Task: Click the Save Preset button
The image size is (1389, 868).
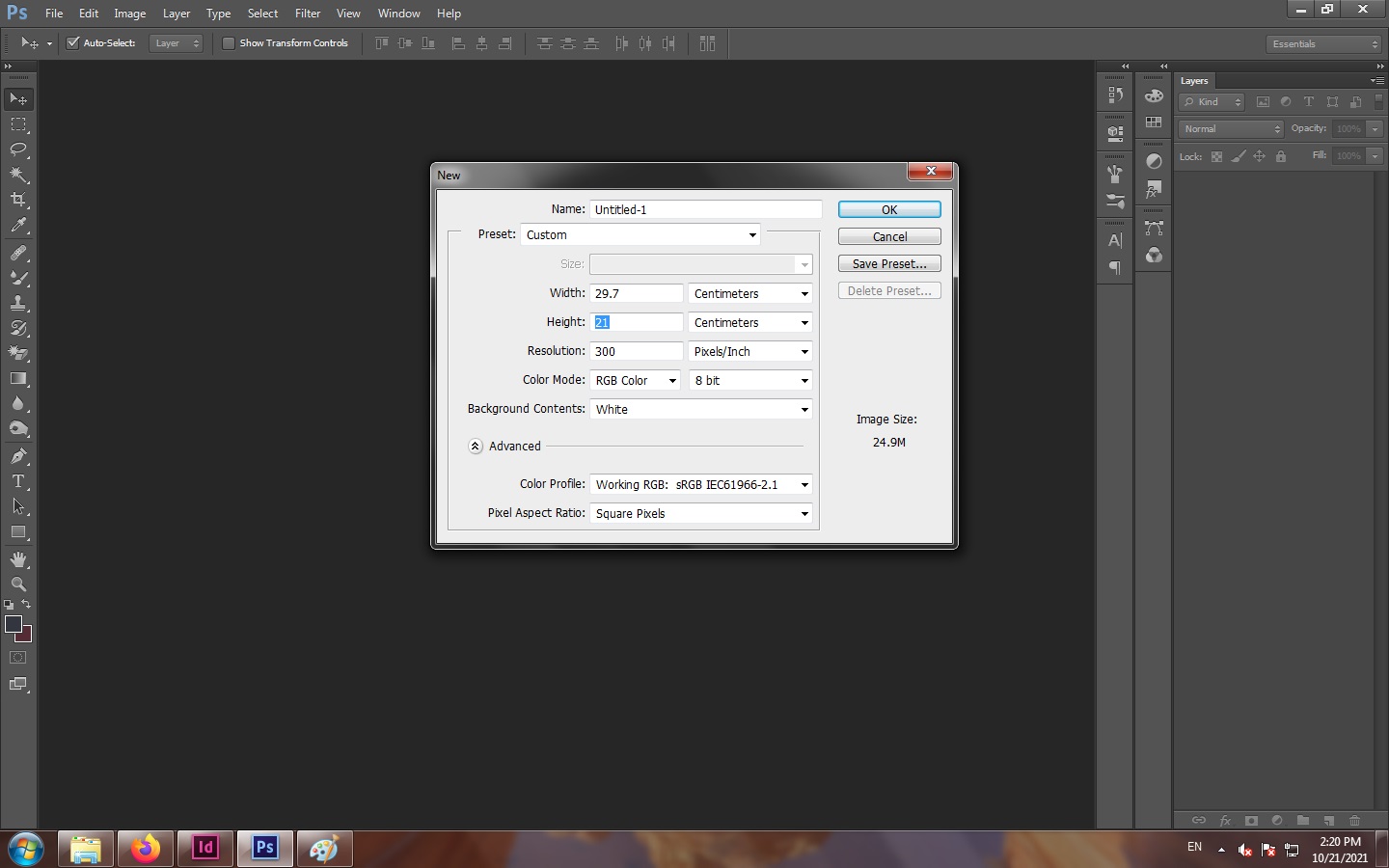Action: (x=888, y=263)
